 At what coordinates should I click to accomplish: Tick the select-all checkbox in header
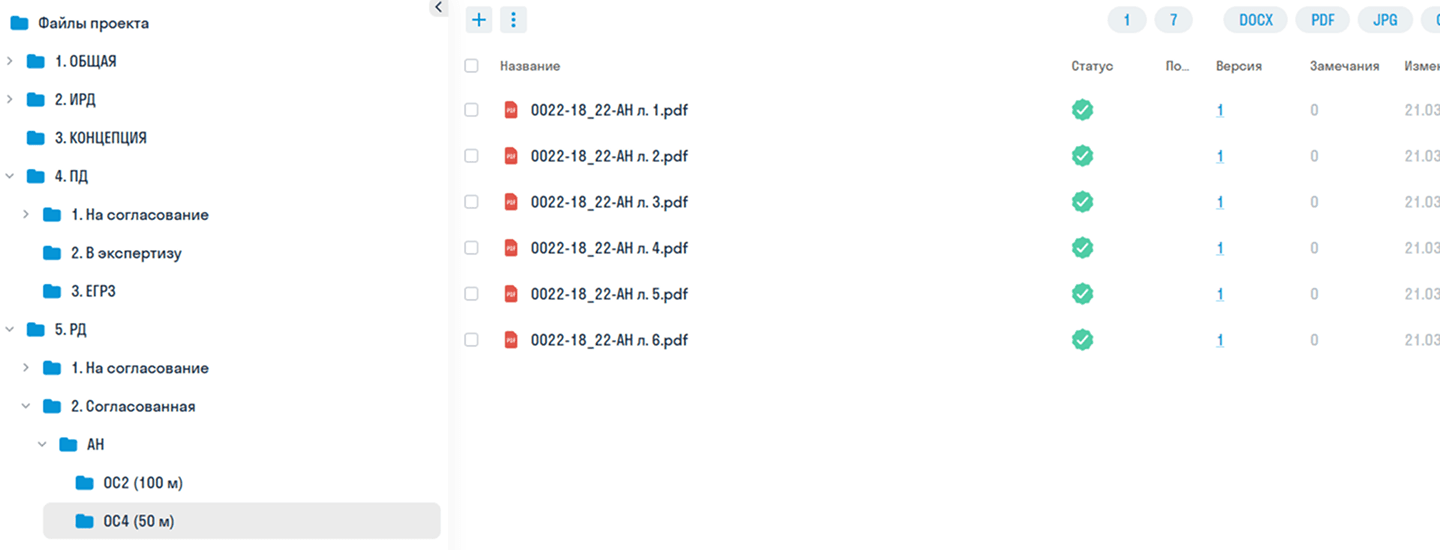pos(471,66)
